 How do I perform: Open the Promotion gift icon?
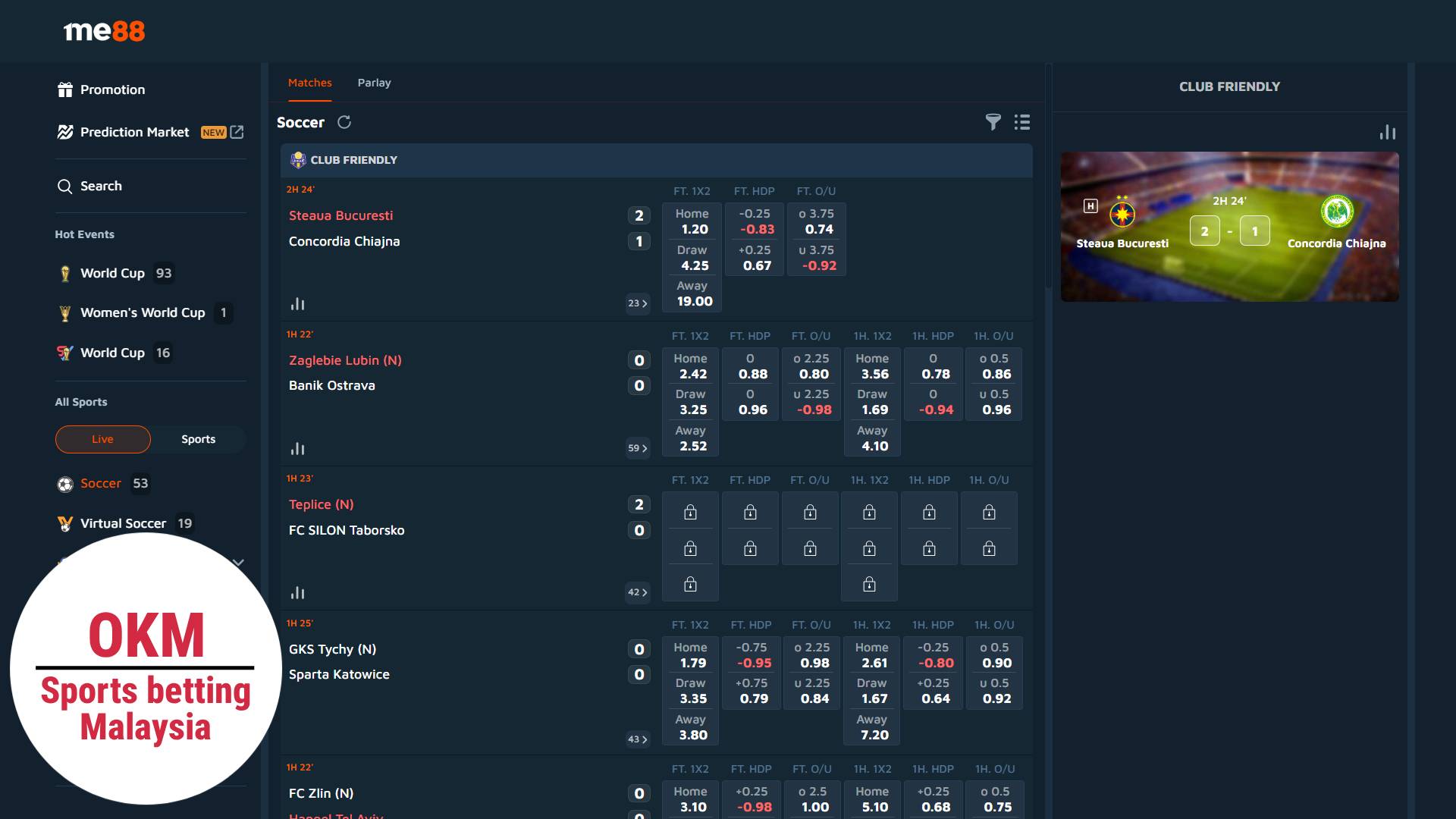coord(65,89)
